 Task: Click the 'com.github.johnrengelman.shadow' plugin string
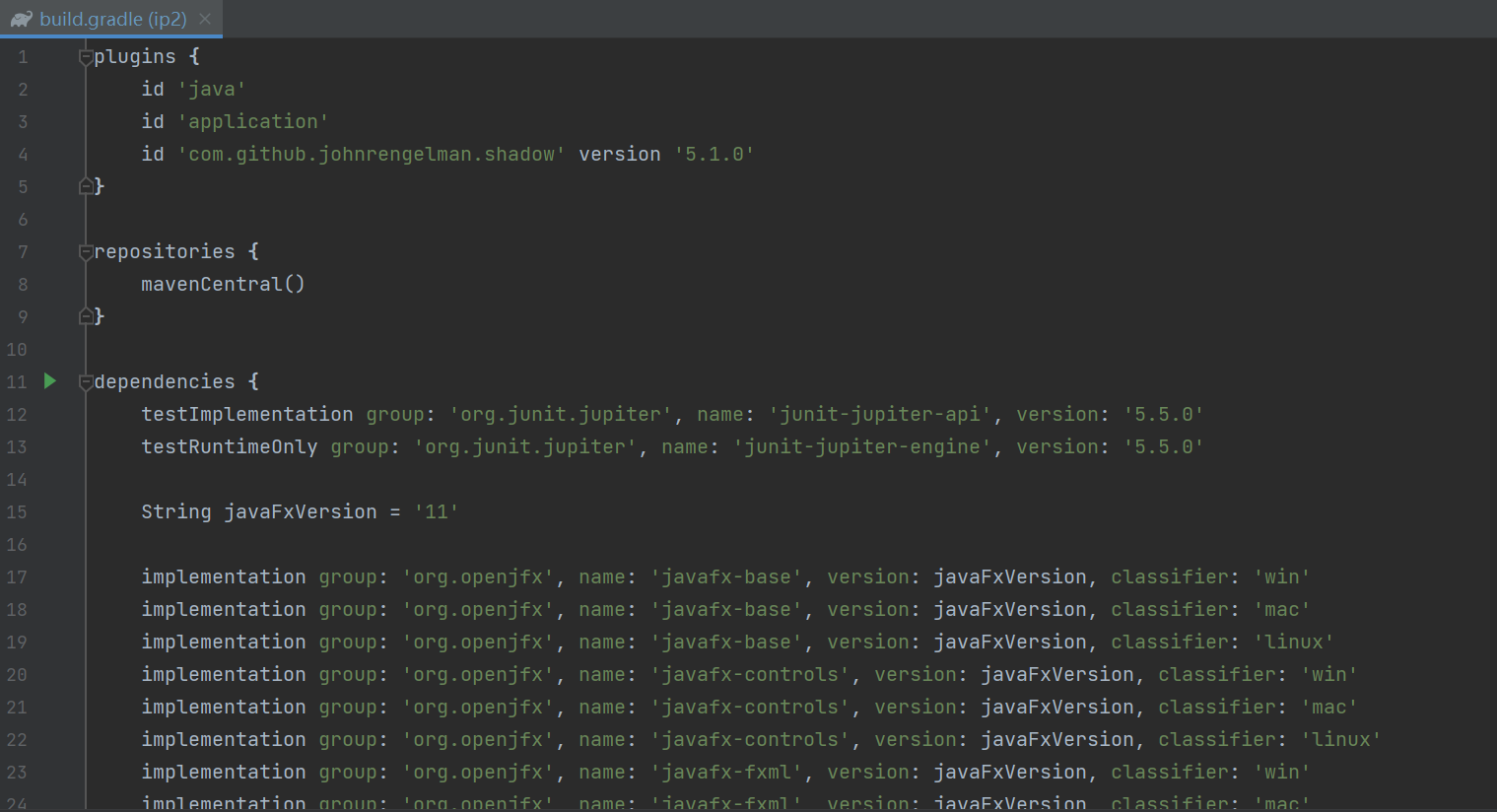tap(372, 154)
